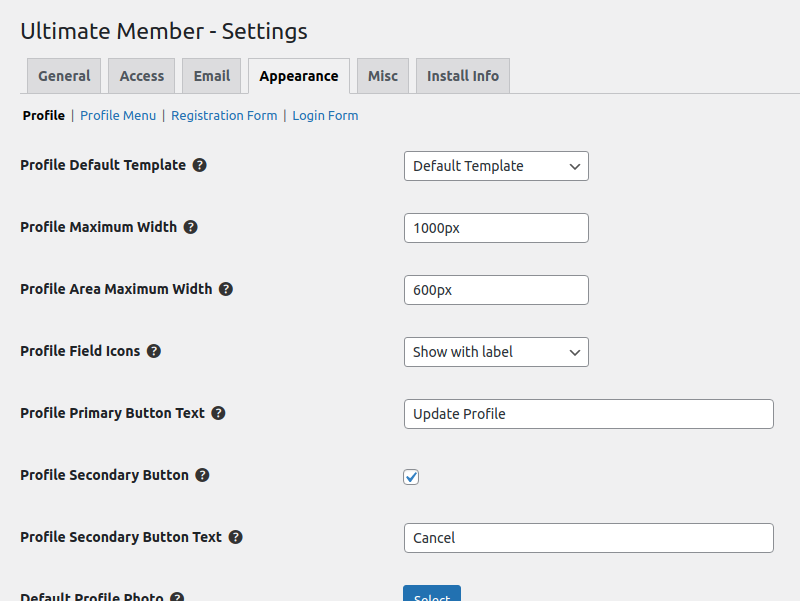Screen dimensions: 800x601
Task: Click the Ultimate Member - Settings heading
Action: point(164,31)
